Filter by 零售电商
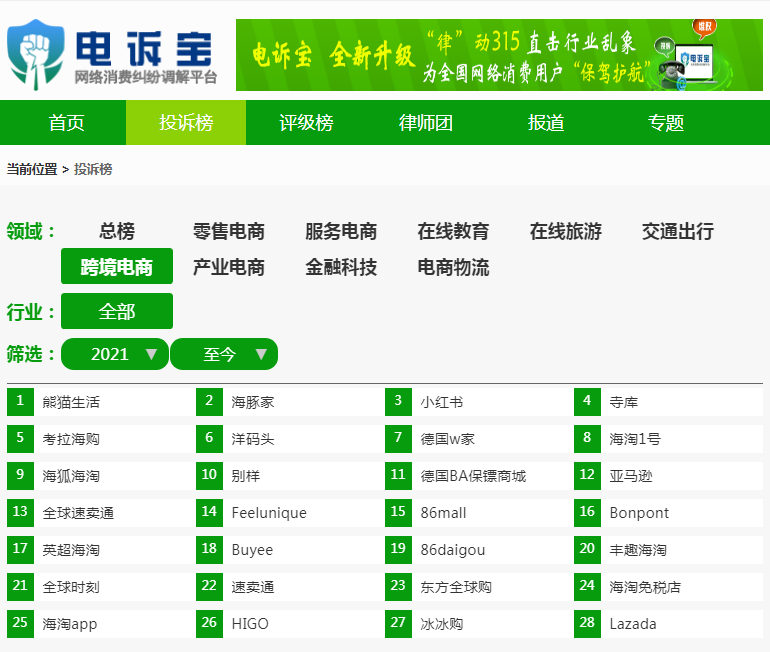The width and height of the screenshot is (770, 652). [x=229, y=231]
